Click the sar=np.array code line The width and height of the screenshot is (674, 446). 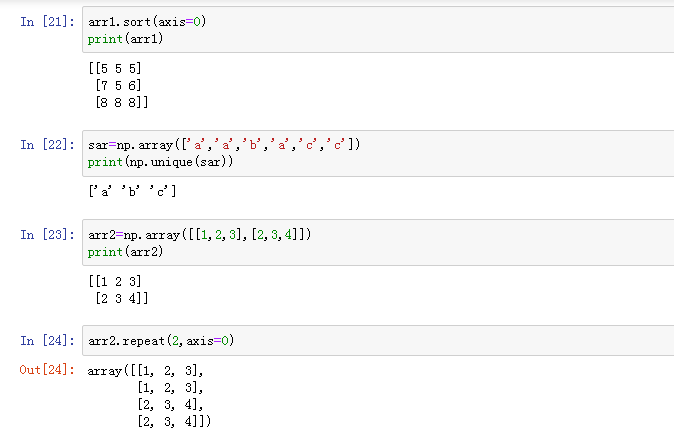[x=224, y=145]
